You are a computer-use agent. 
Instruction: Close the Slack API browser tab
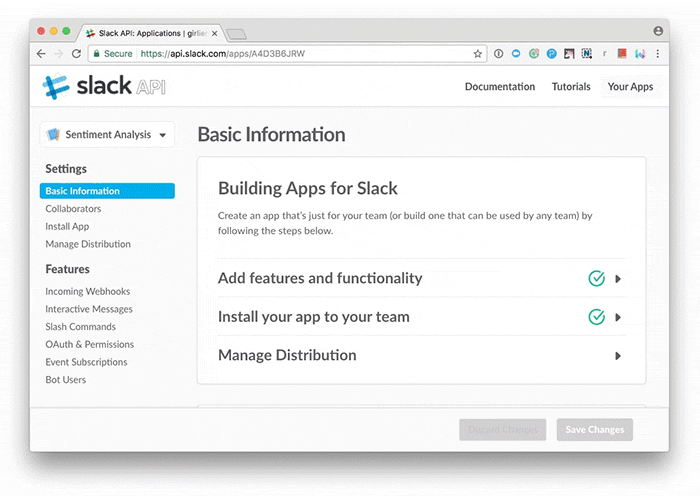point(215,33)
